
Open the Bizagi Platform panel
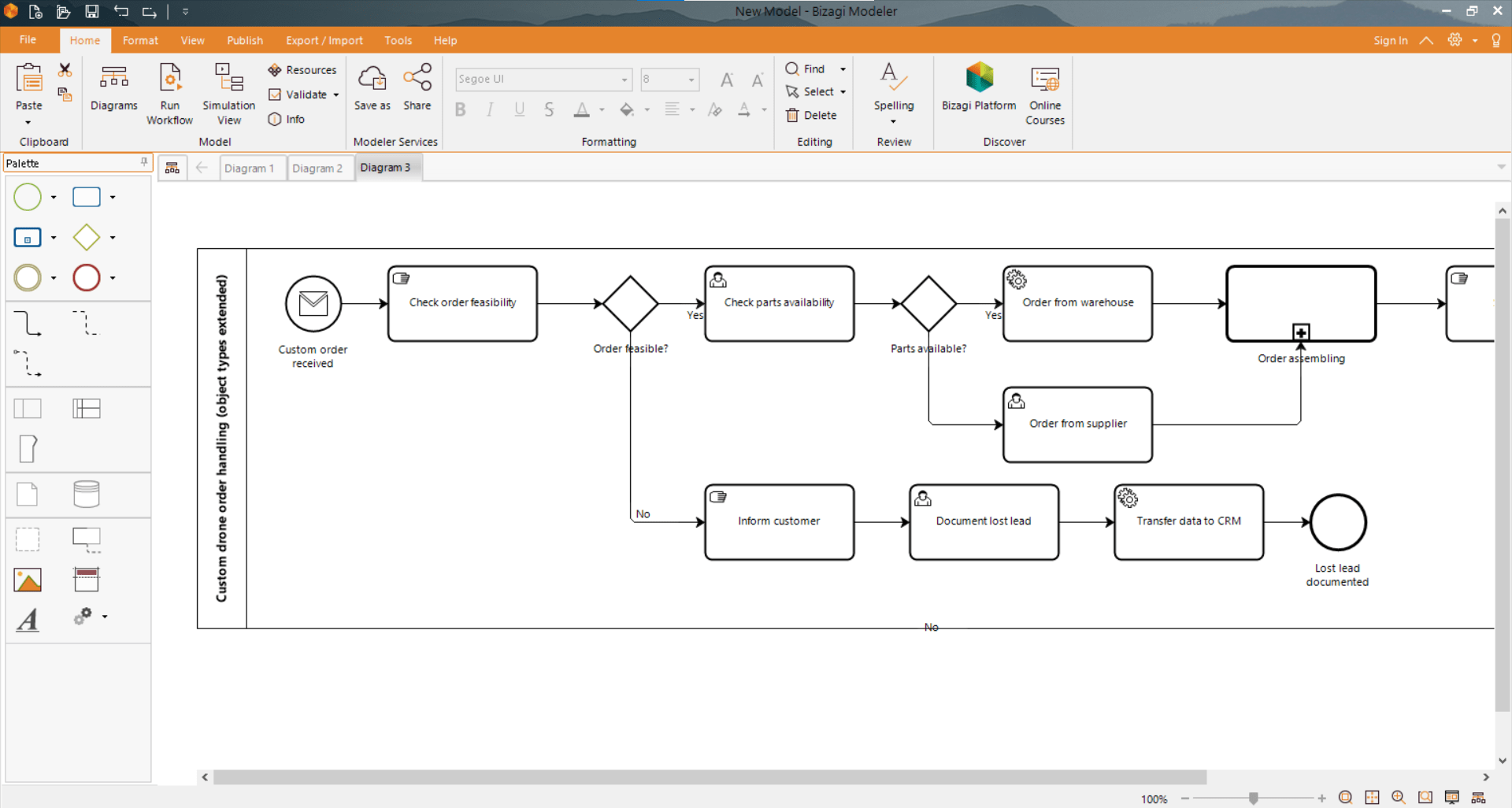point(978,87)
